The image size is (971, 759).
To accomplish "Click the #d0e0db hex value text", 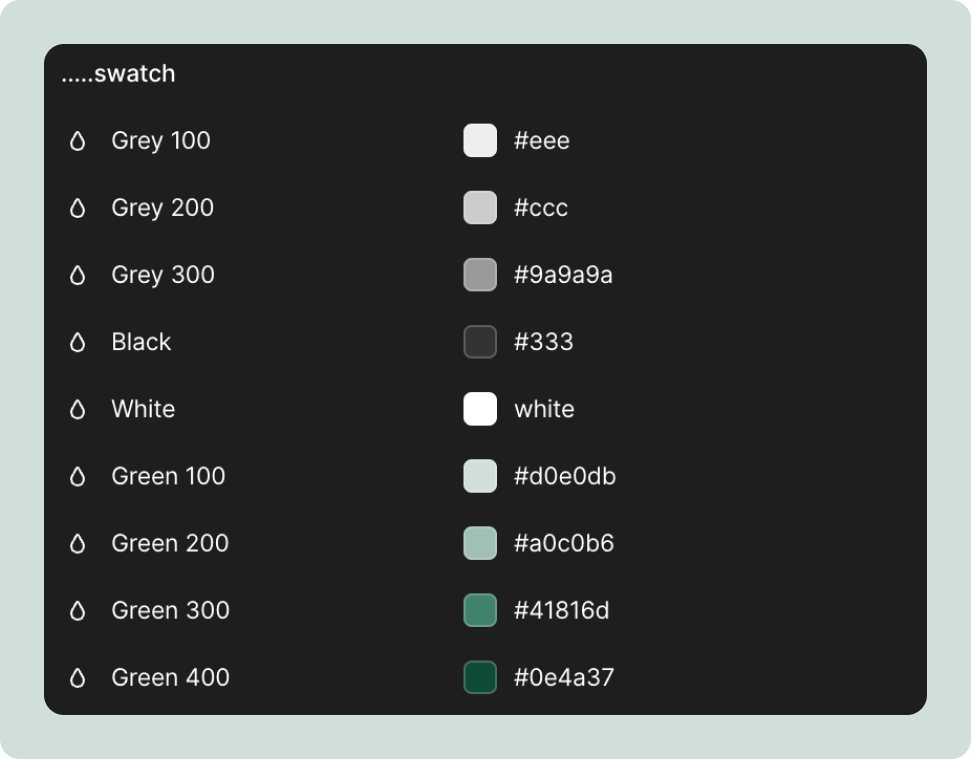I will click(565, 476).
